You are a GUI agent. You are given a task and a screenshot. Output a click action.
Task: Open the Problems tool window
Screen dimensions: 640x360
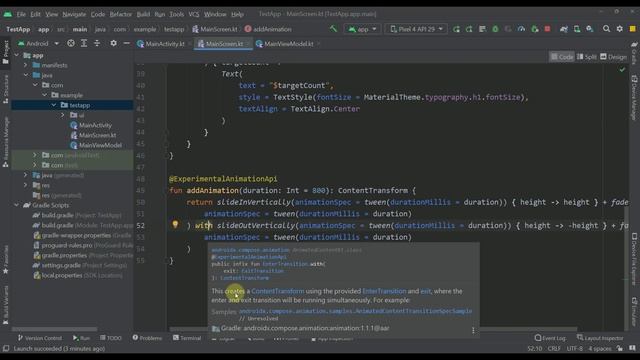click(147, 338)
